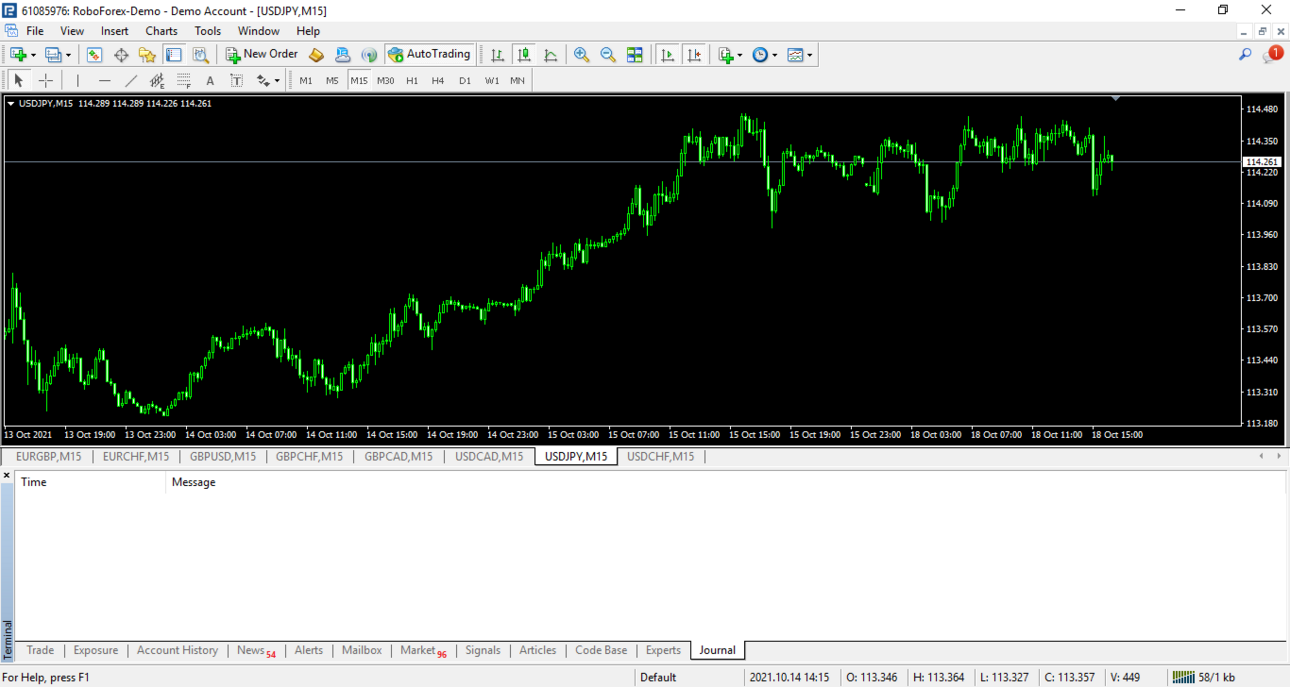This screenshot has width=1290, height=687.
Task: Switch to the EURGBP,M15 chart tab
Action: 49,456
